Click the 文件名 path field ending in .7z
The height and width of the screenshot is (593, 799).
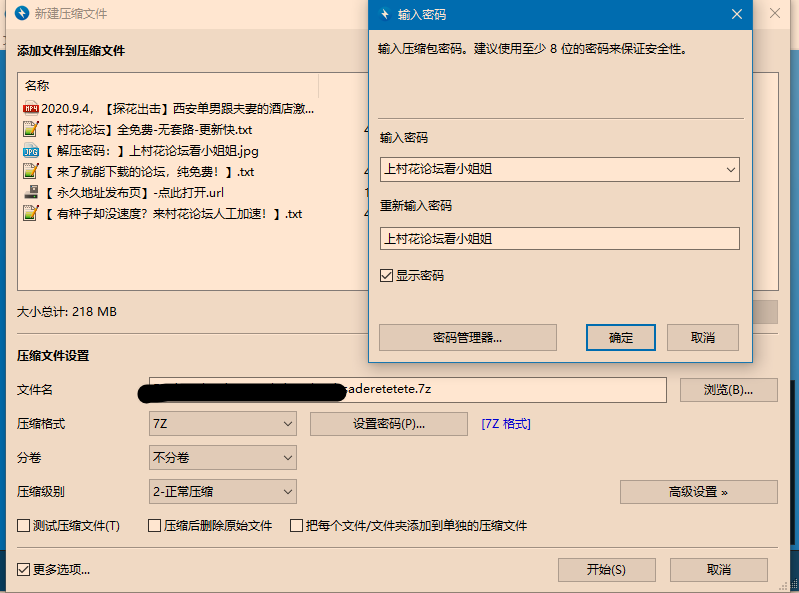[408, 390]
